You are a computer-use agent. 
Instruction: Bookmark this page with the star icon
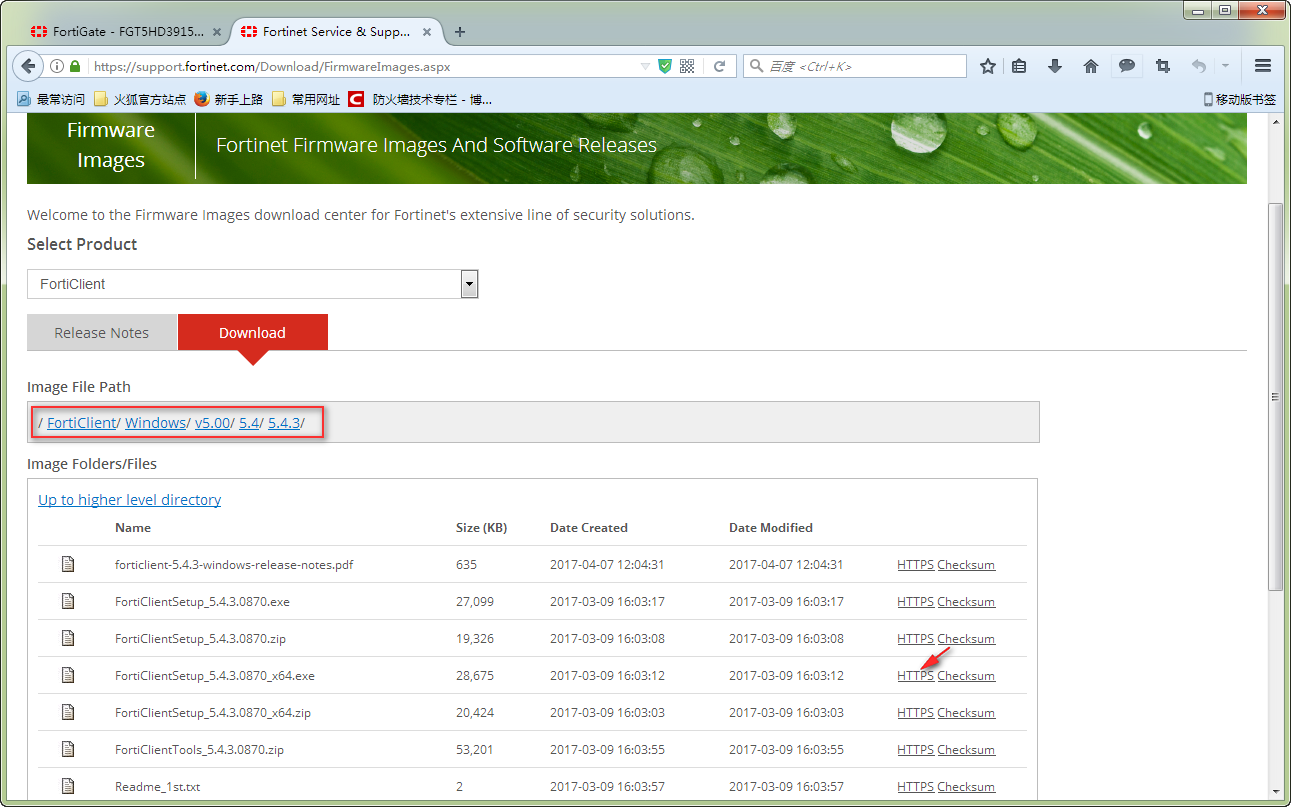[x=988, y=66]
